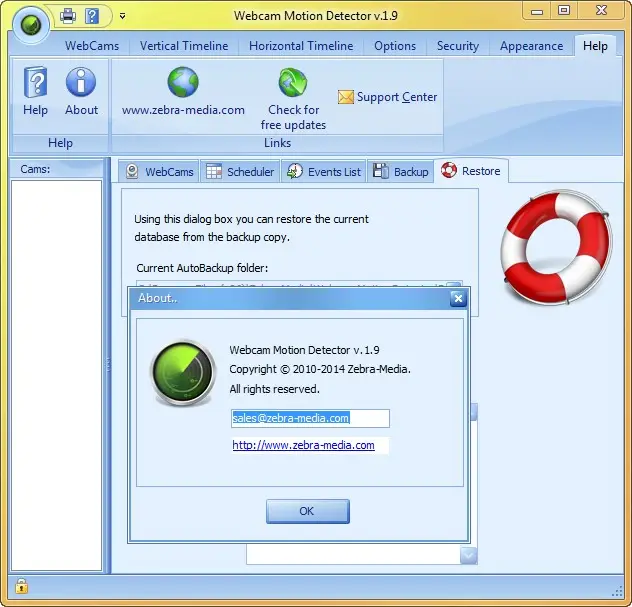
Task: Select the Restore page tab
Action: click(470, 171)
